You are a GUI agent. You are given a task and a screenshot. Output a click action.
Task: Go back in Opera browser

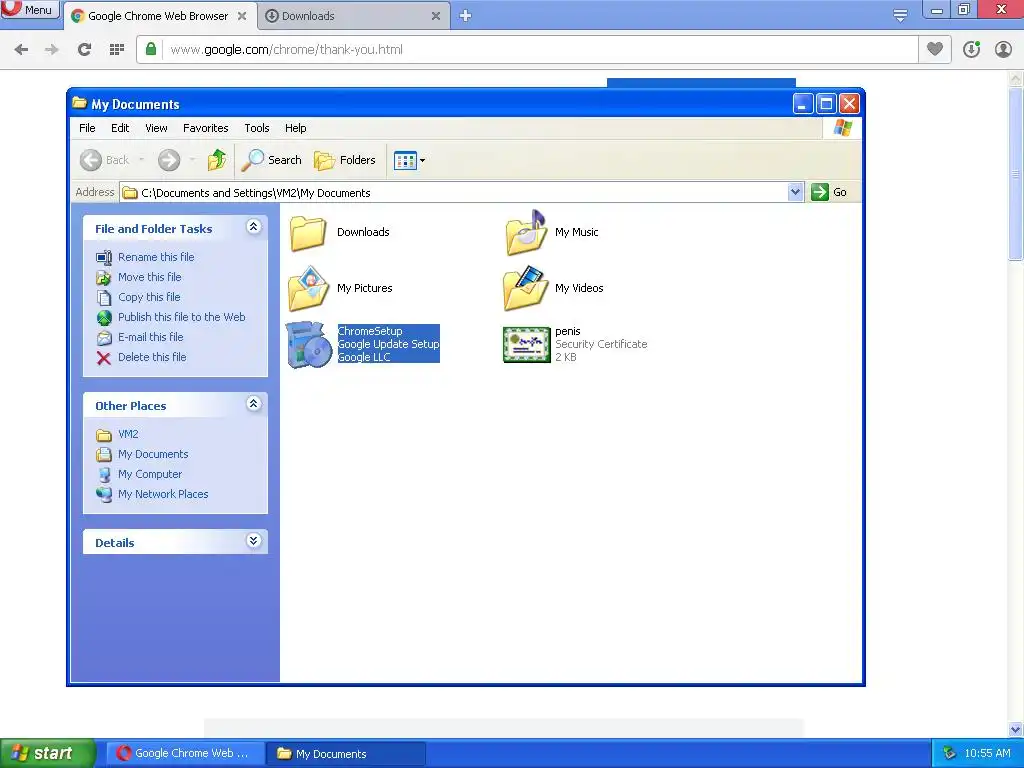[21, 49]
